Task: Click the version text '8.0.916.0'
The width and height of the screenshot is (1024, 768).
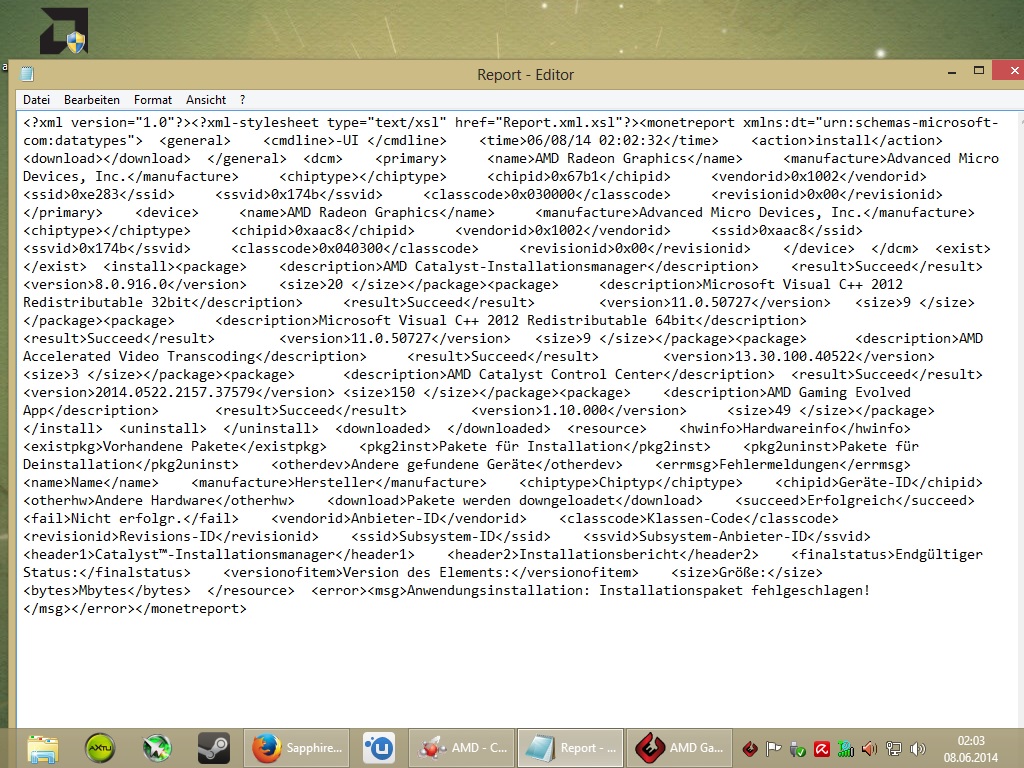Action: click(x=131, y=285)
